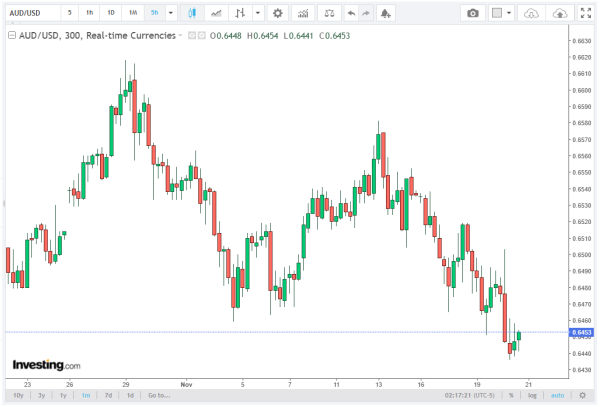Toggle percentage scale mode

511,395
